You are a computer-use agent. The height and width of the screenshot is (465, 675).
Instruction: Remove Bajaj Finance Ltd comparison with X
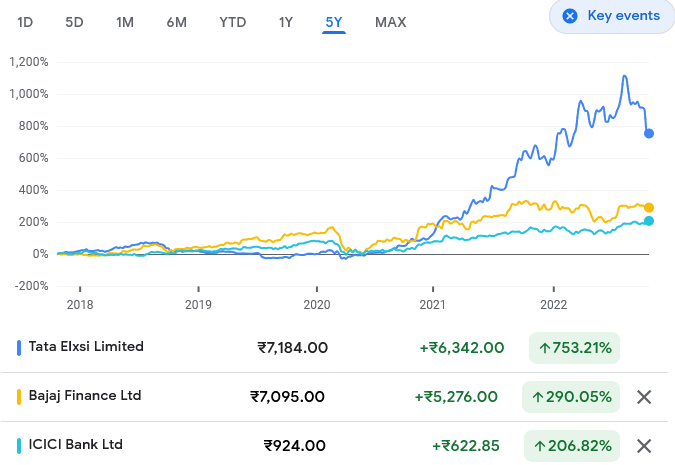(644, 397)
